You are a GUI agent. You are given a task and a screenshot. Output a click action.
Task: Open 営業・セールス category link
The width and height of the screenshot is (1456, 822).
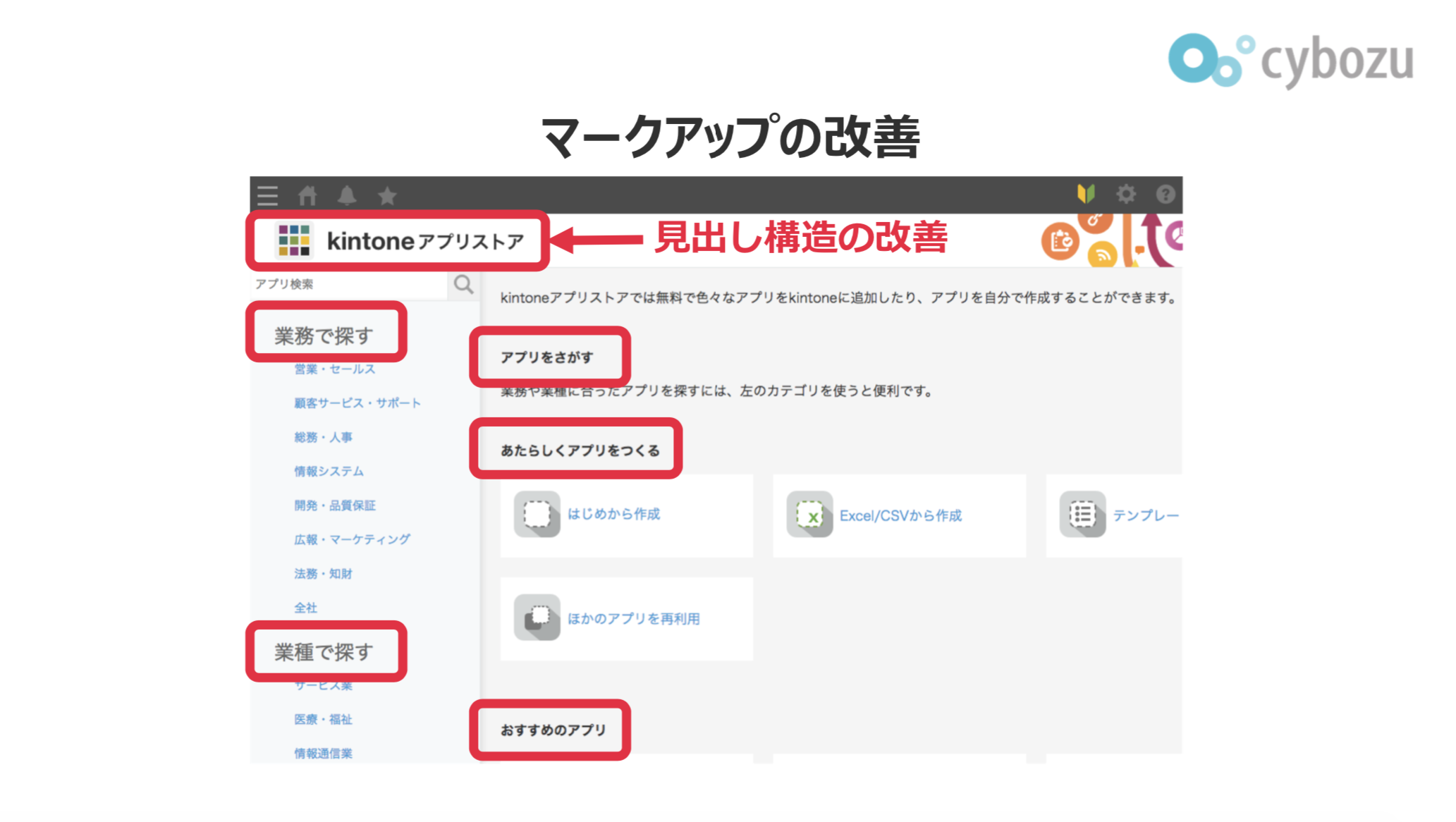coord(335,369)
